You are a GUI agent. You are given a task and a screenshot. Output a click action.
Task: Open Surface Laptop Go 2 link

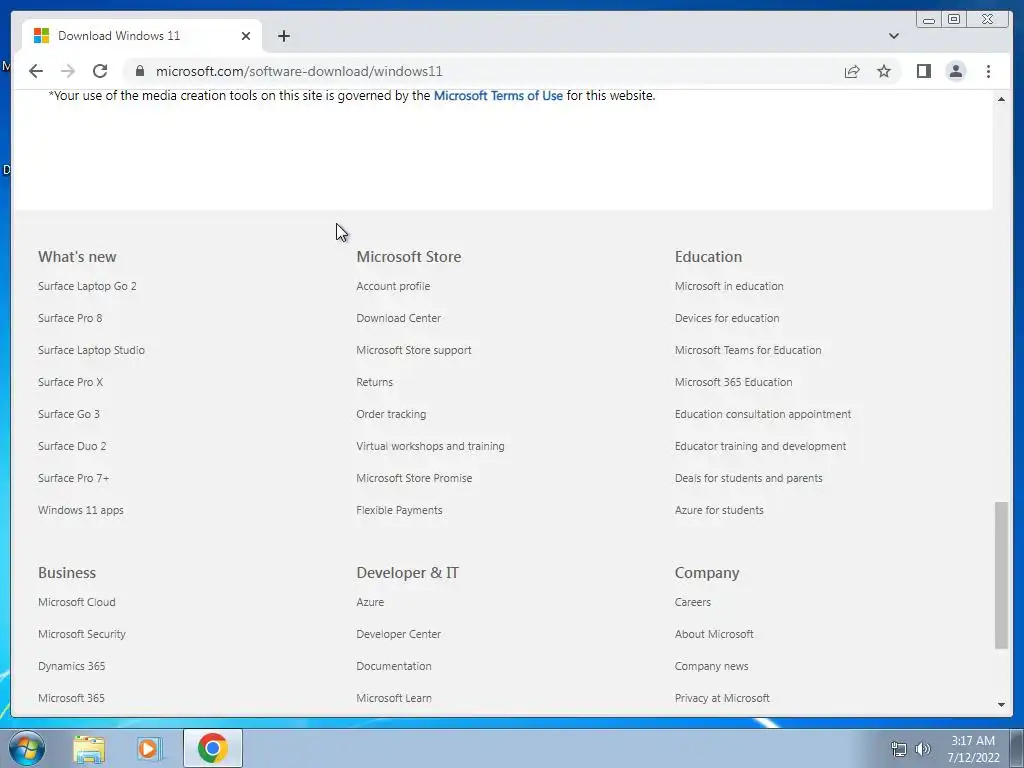point(87,286)
